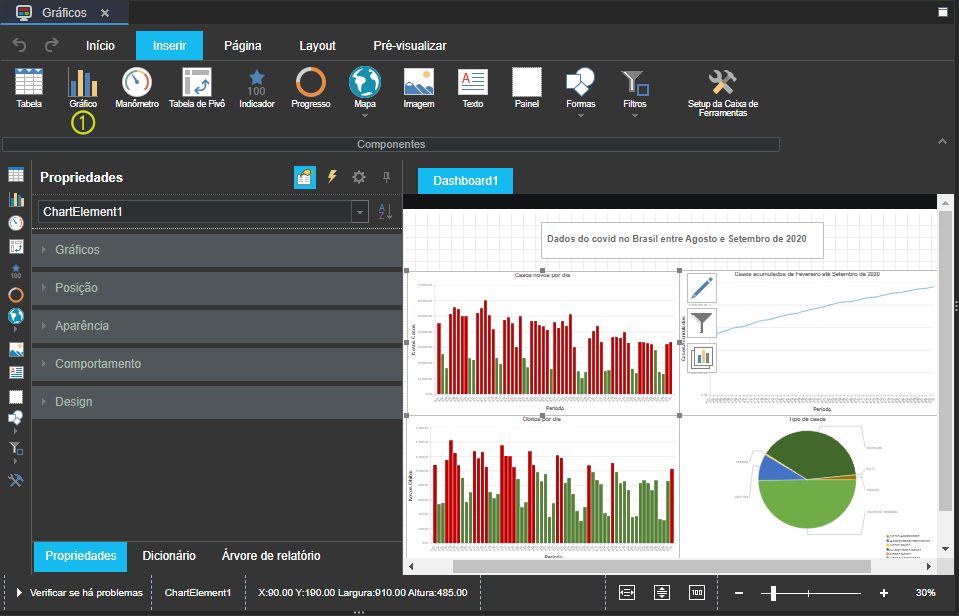Open the chart editor pencil icon
Image resolution: width=959 pixels, height=616 pixels.
coord(702,288)
